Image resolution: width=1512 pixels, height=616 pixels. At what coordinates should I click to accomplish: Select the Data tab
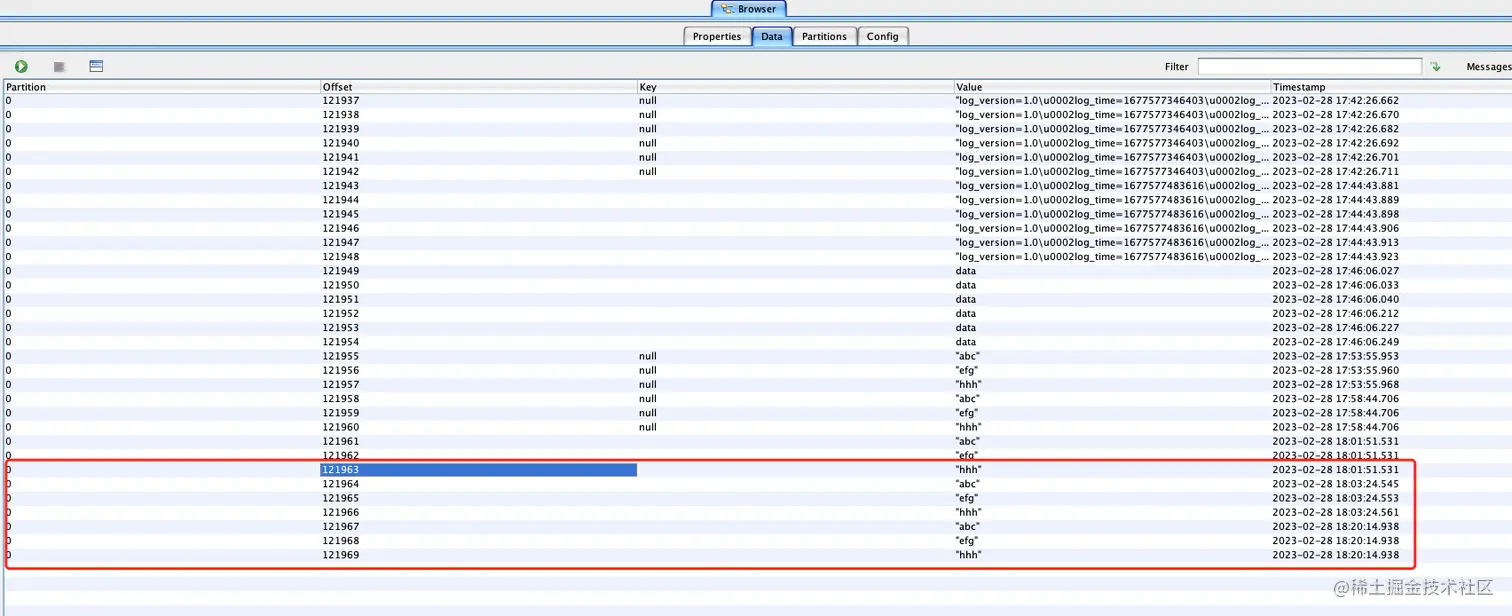tap(772, 36)
